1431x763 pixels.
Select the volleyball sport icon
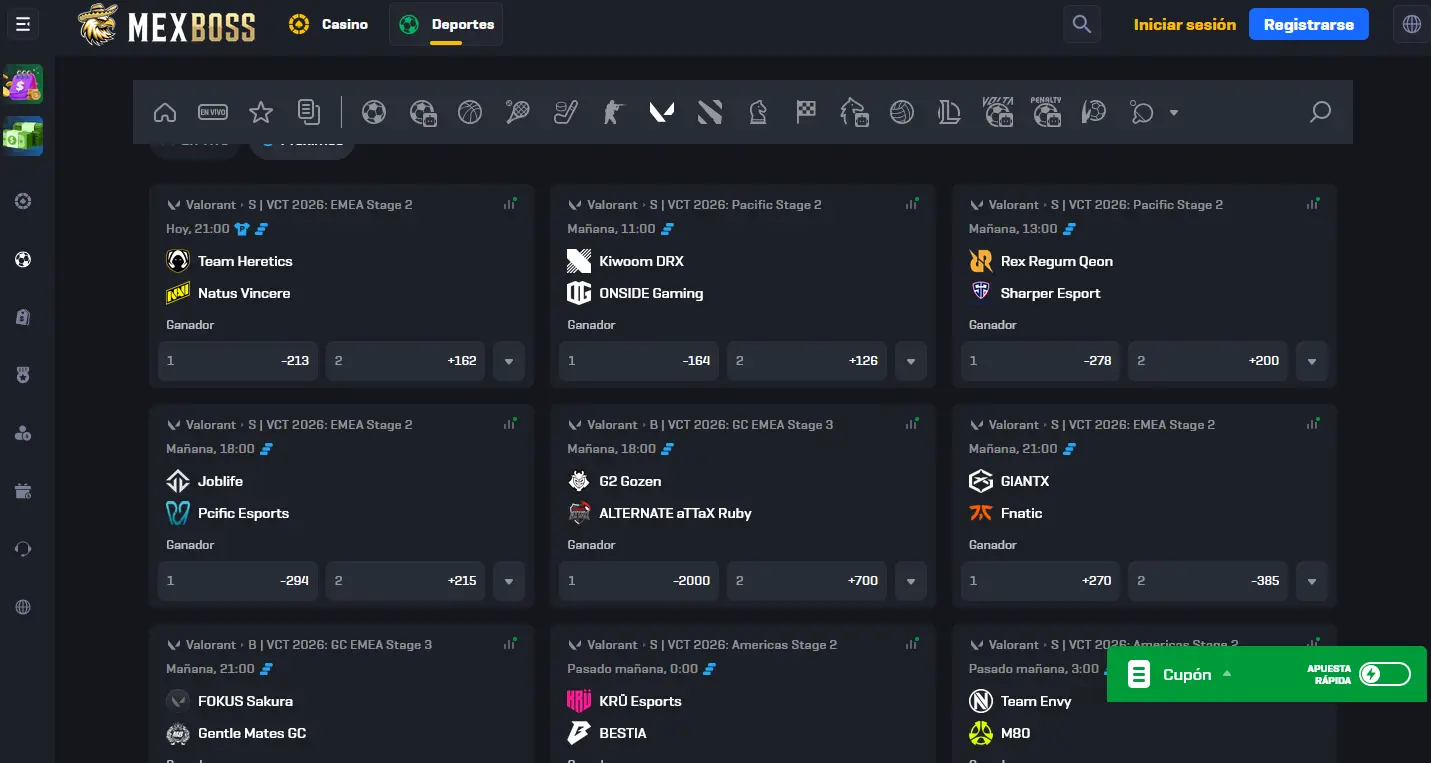[x=902, y=112]
